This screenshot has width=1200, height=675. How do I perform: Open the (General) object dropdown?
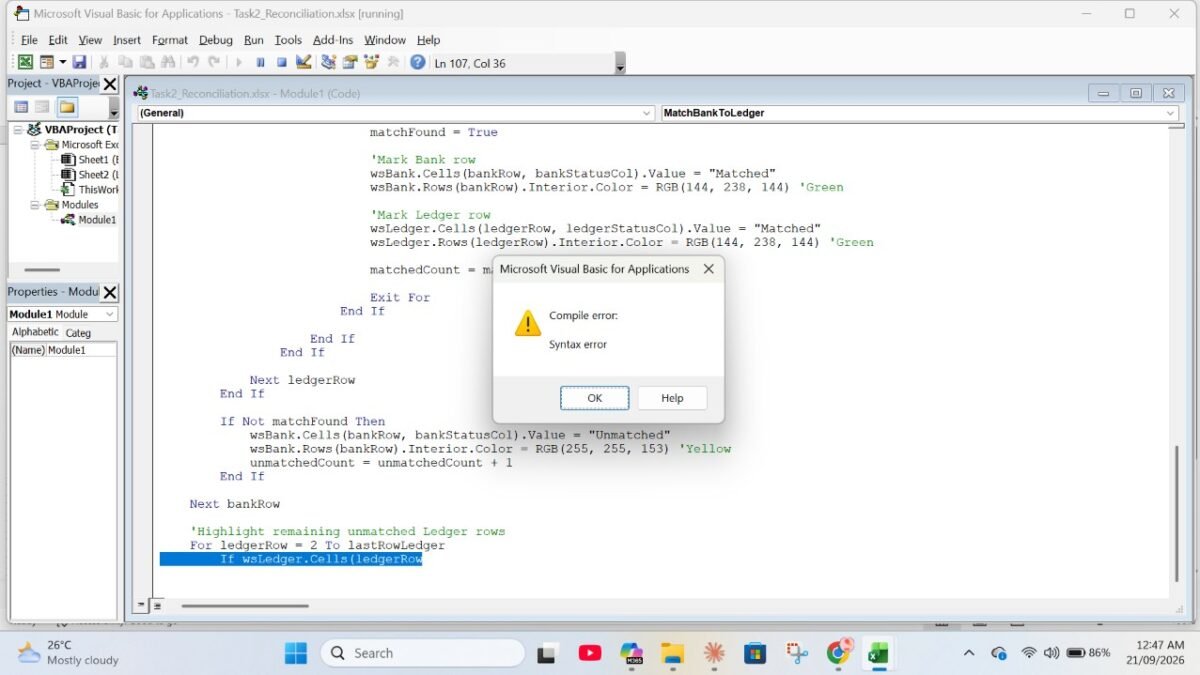tap(646, 113)
